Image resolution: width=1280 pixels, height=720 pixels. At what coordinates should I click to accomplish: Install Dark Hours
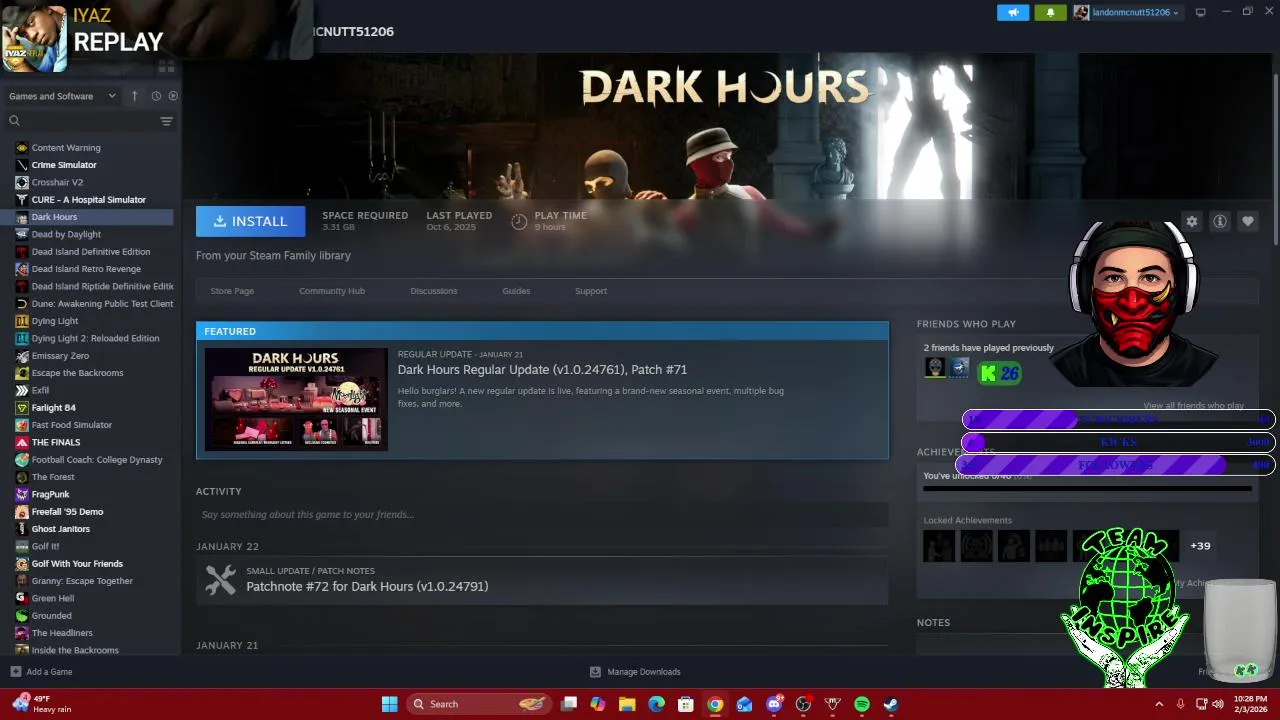point(250,221)
